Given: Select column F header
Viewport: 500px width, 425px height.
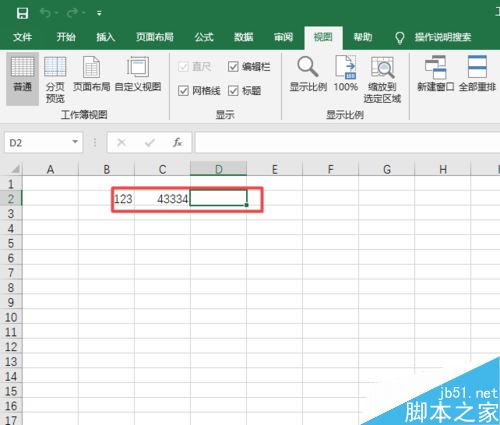Looking at the screenshot, I should (x=331, y=169).
